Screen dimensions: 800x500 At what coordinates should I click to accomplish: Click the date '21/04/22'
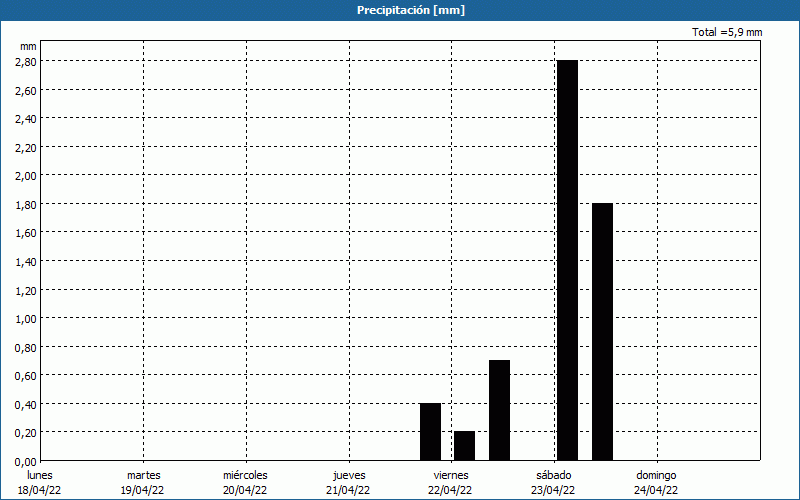click(348, 490)
